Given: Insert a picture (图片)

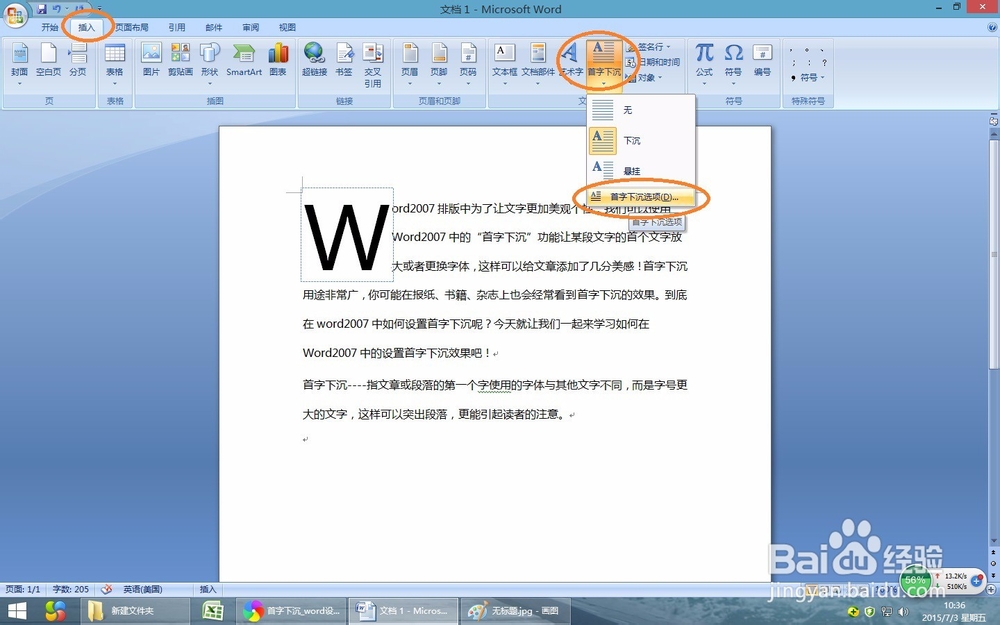Looking at the screenshot, I should pos(151,61).
